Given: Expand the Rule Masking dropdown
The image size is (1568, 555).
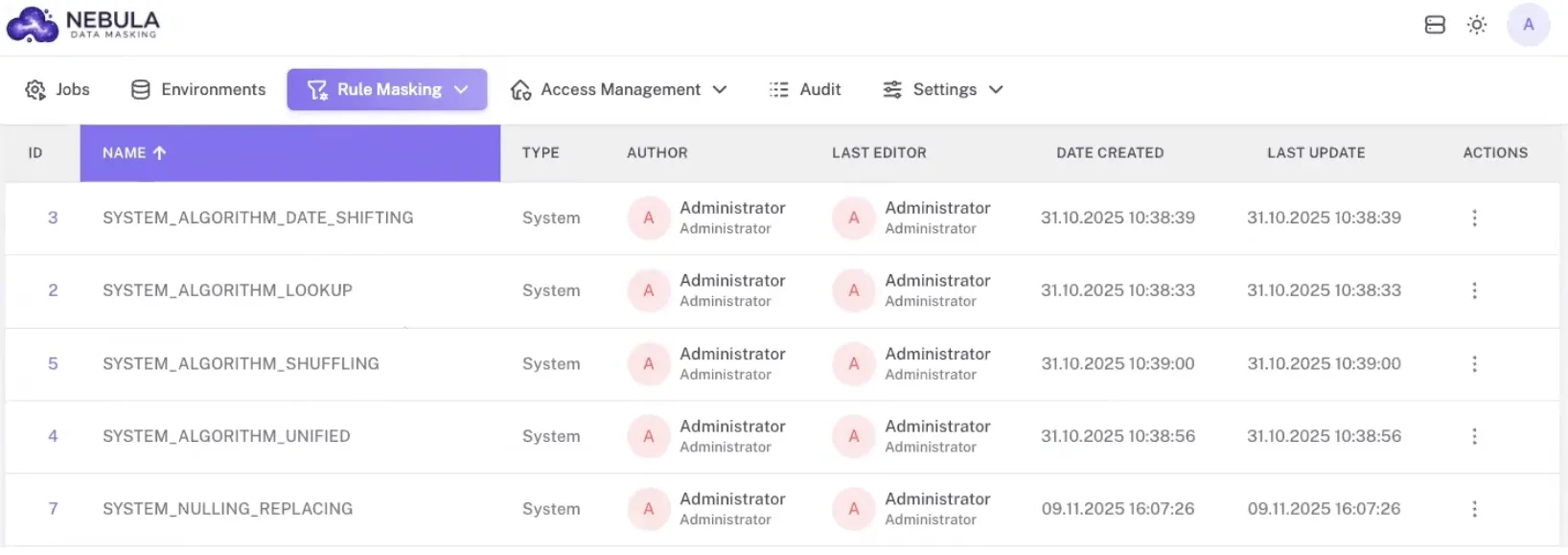Looking at the screenshot, I should [387, 89].
